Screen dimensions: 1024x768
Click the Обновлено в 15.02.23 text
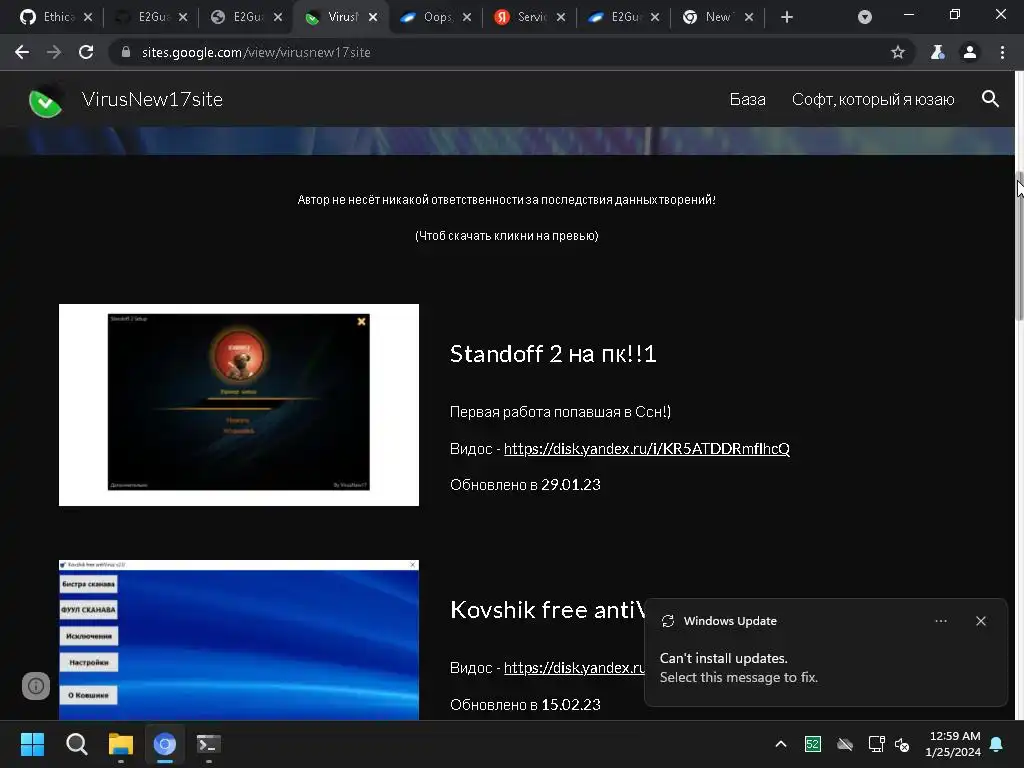coord(525,705)
